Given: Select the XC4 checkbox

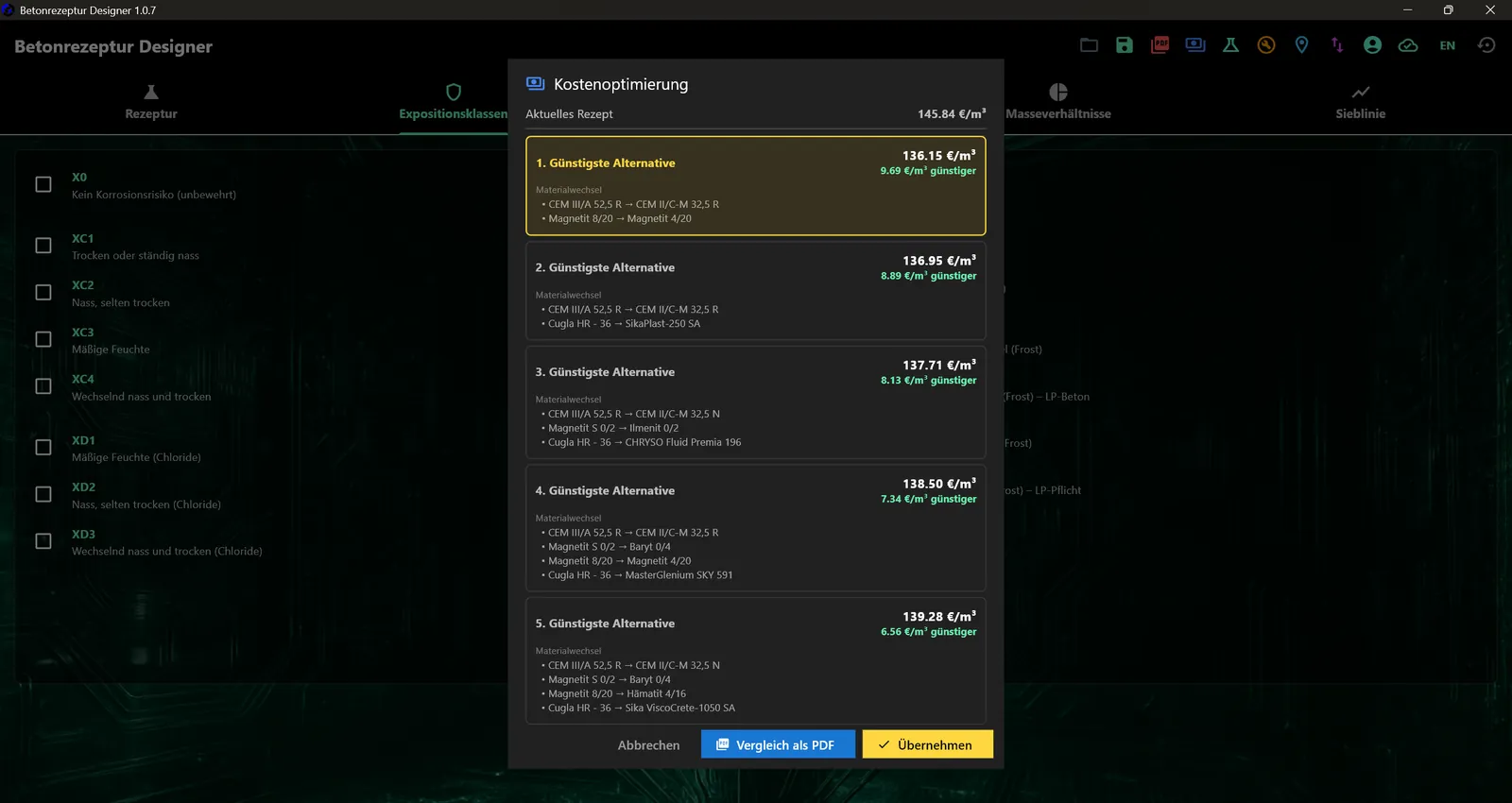Looking at the screenshot, I should [43, 386].
